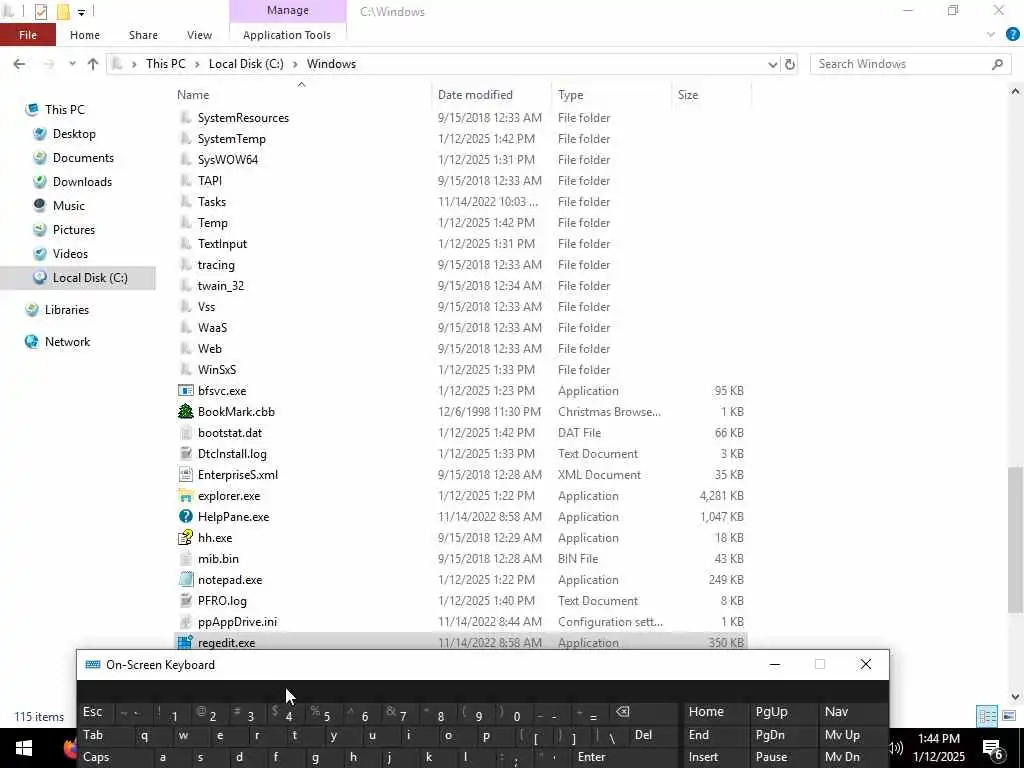Screen dimensions: 1024x768
Task: Click the file list scroll-up arrow
Action: coord(1016,92)
